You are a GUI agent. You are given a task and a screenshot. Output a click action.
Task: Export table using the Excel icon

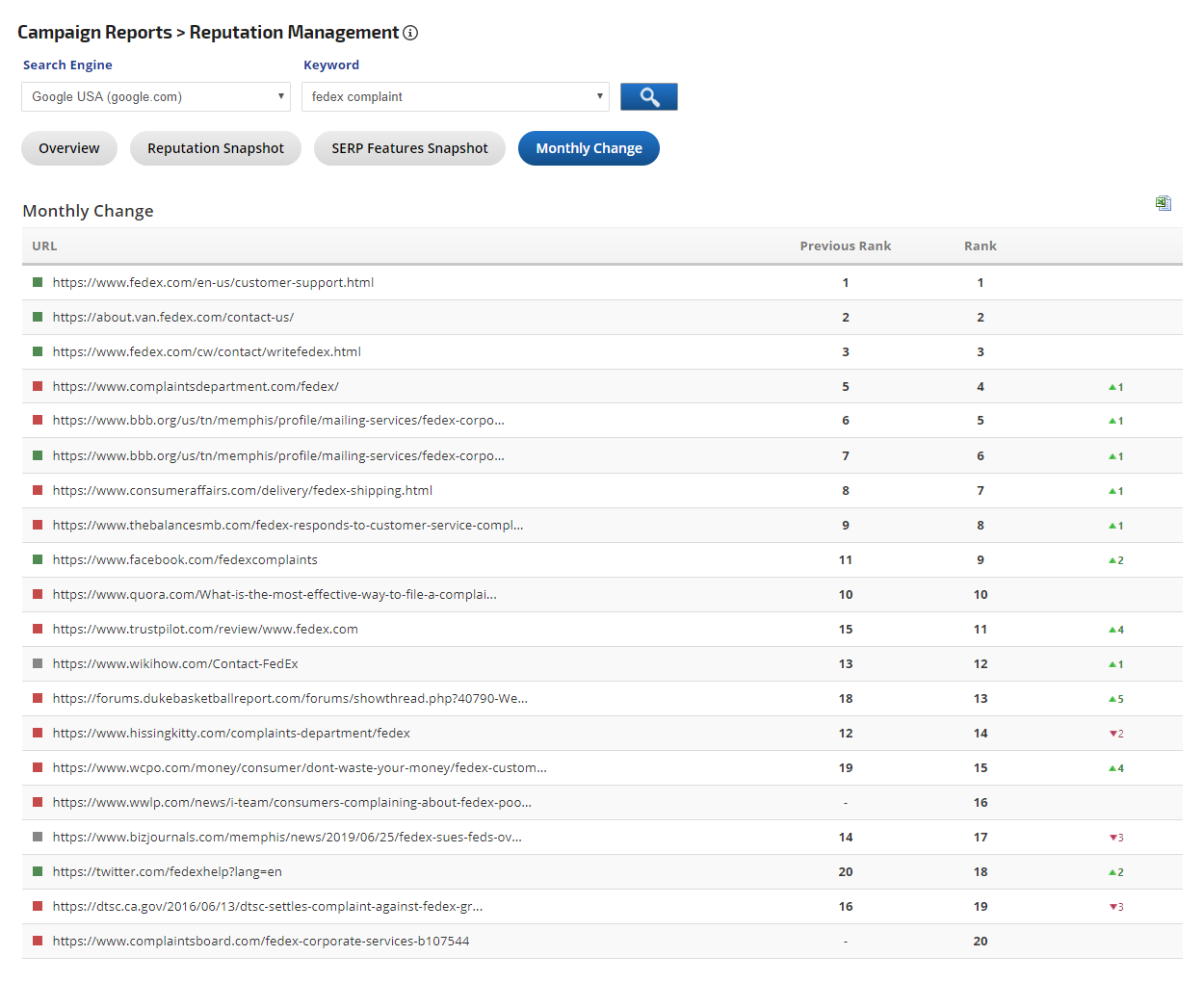(1163, 203)
